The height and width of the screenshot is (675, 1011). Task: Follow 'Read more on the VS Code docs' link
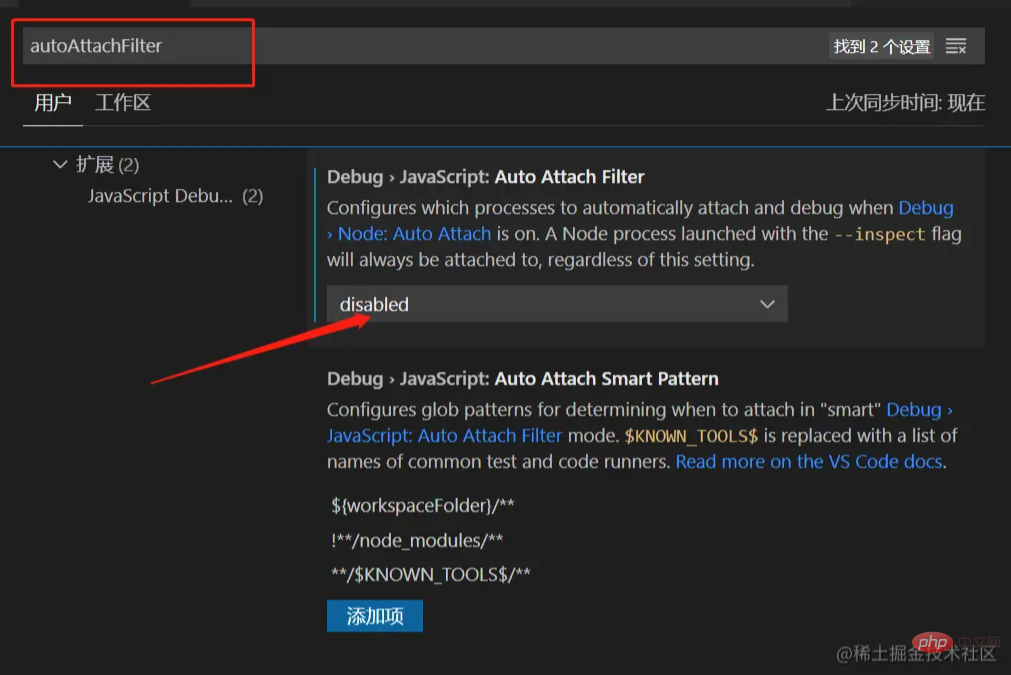pyautogui.click(x=808, y=462)
